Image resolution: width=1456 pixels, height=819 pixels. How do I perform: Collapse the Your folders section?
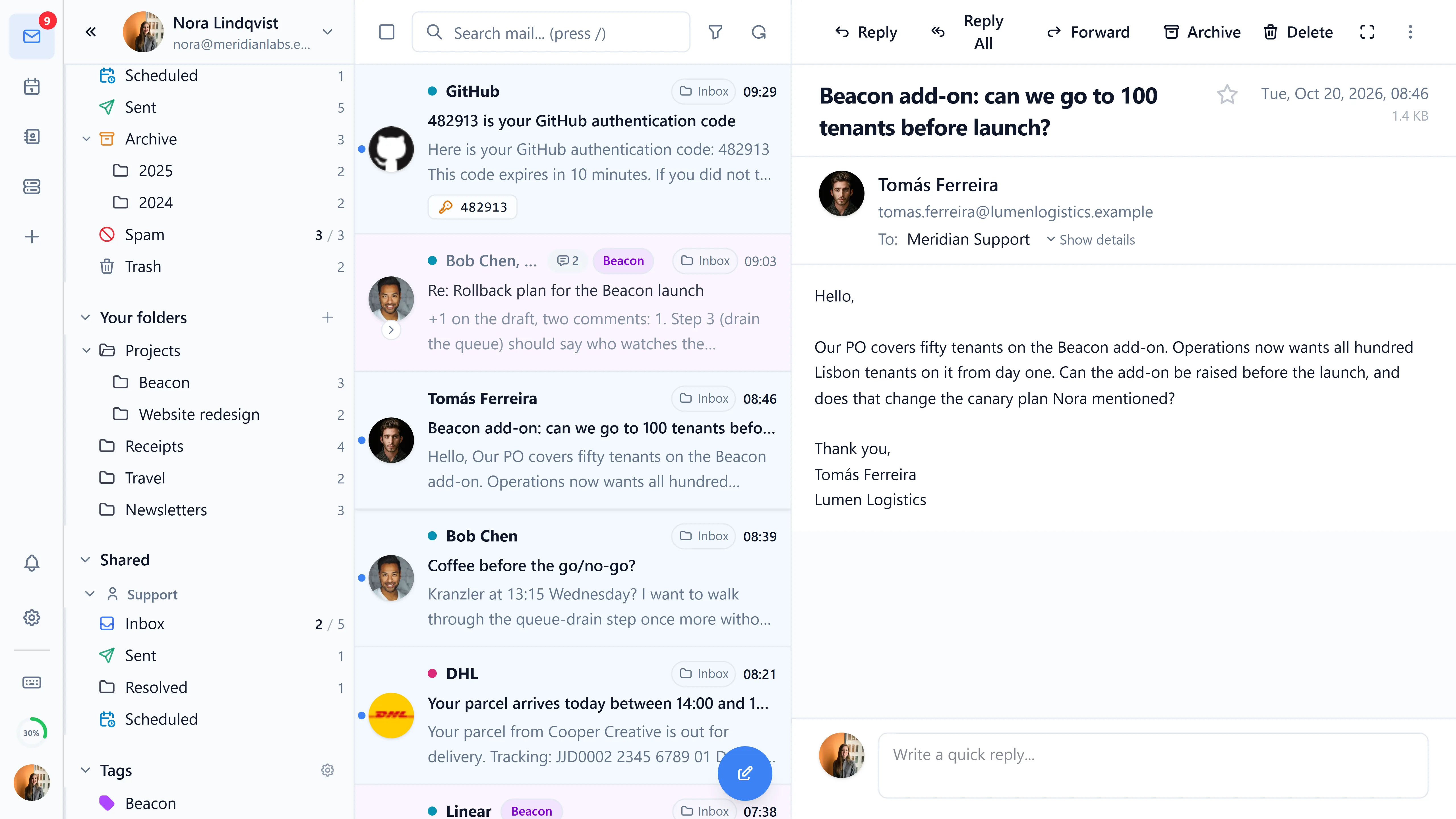[x=85, y=317]
